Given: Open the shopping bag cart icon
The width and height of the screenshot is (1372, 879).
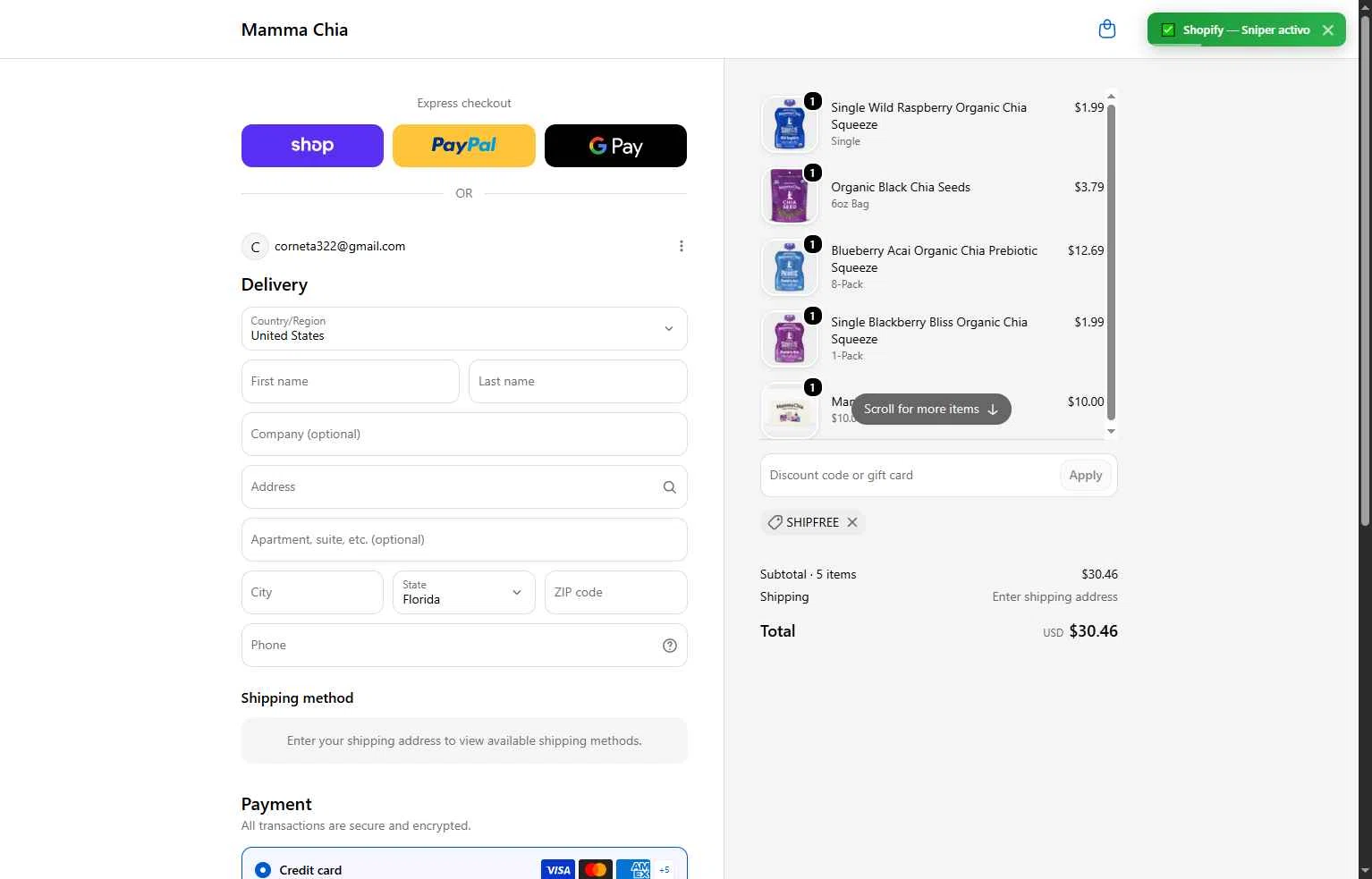Looking at the screenshot, I should (1106, 30).
